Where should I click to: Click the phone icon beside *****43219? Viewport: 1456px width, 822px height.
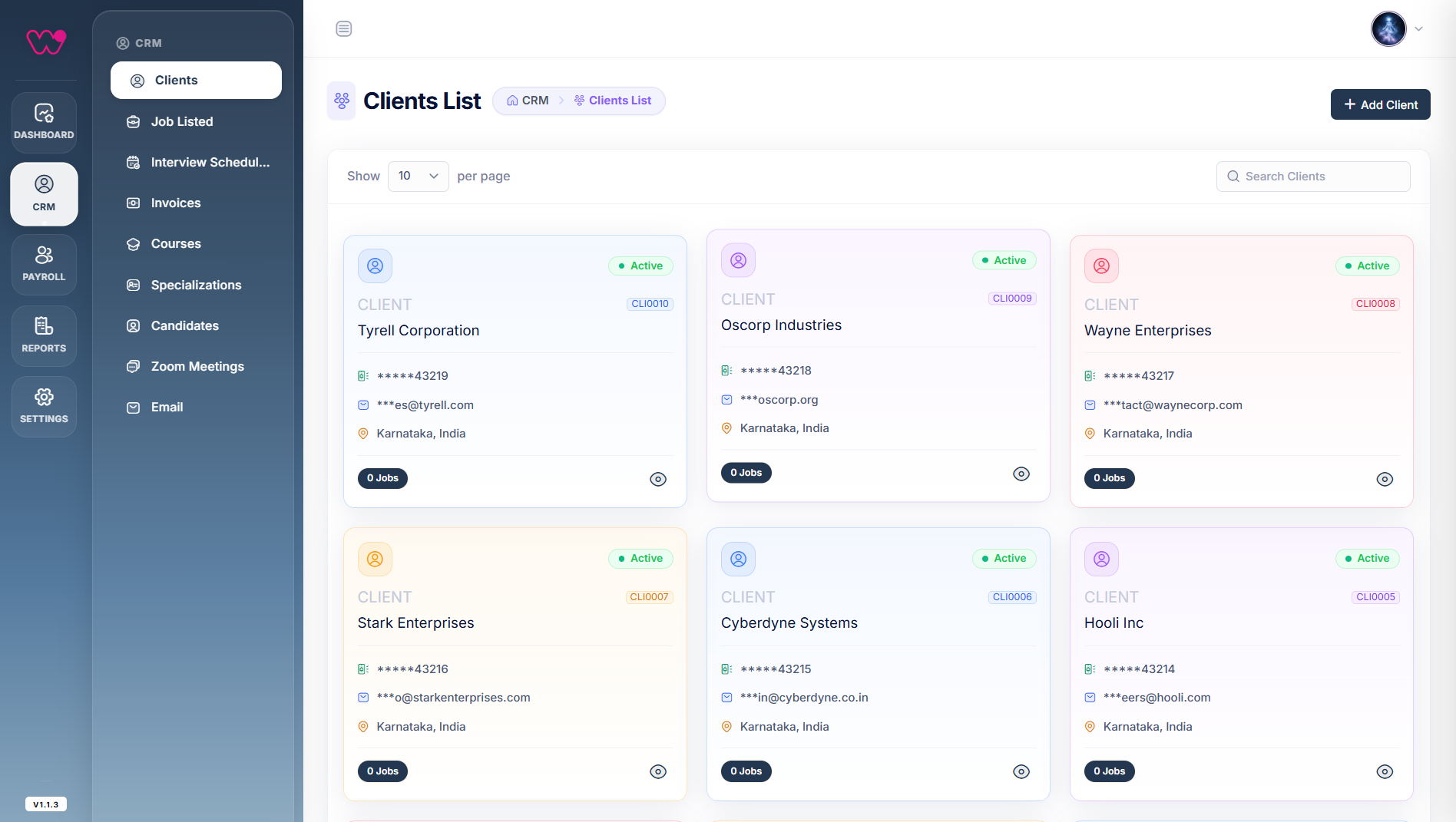(363, 376)
